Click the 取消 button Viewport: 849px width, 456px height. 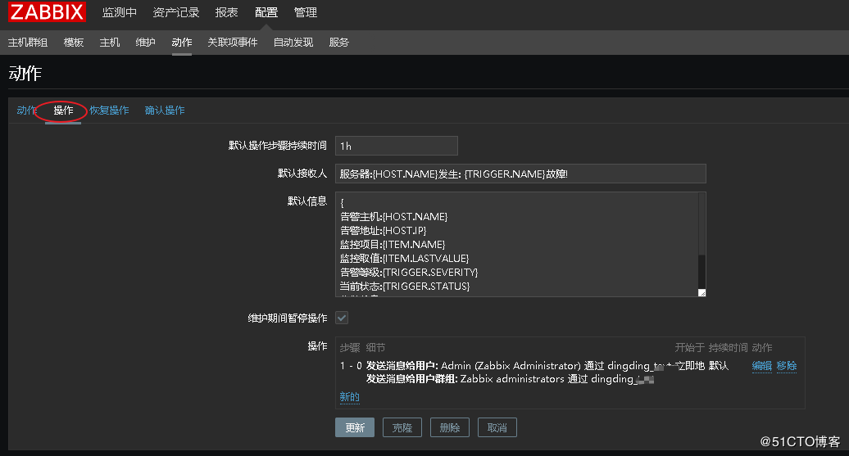tap(497, 428)
